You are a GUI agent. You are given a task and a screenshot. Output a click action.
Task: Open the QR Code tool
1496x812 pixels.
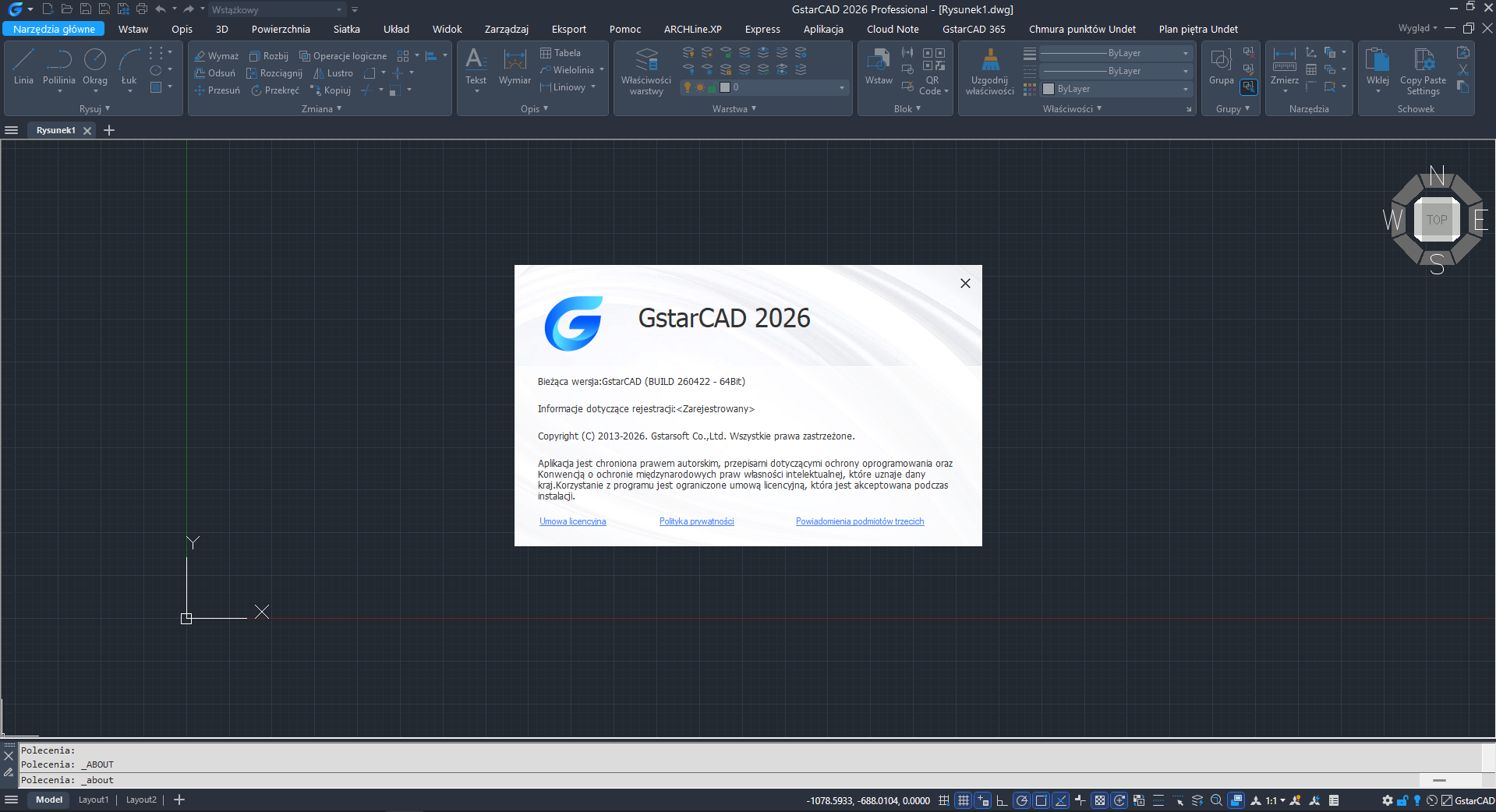pyautogui.click(x=933, y=72)
